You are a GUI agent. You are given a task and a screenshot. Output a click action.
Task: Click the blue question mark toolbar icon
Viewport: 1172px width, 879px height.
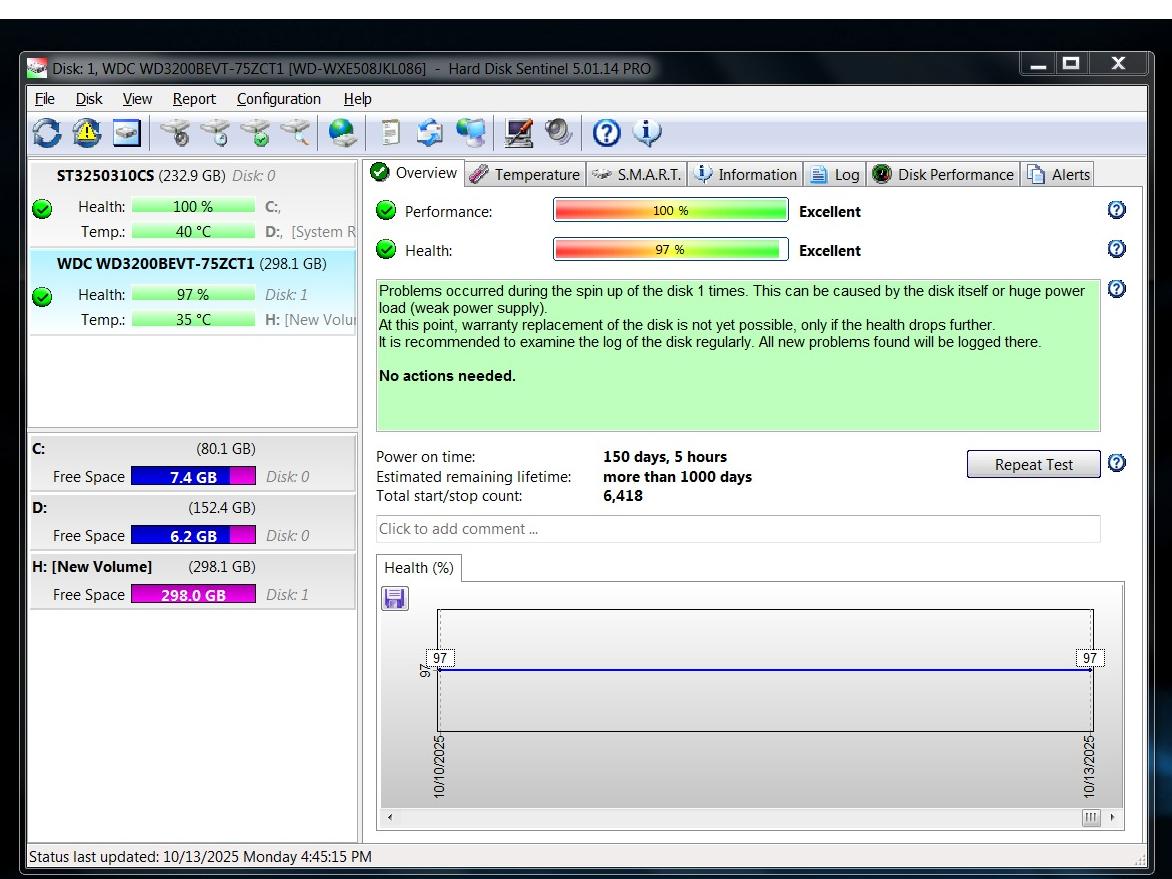606,132
